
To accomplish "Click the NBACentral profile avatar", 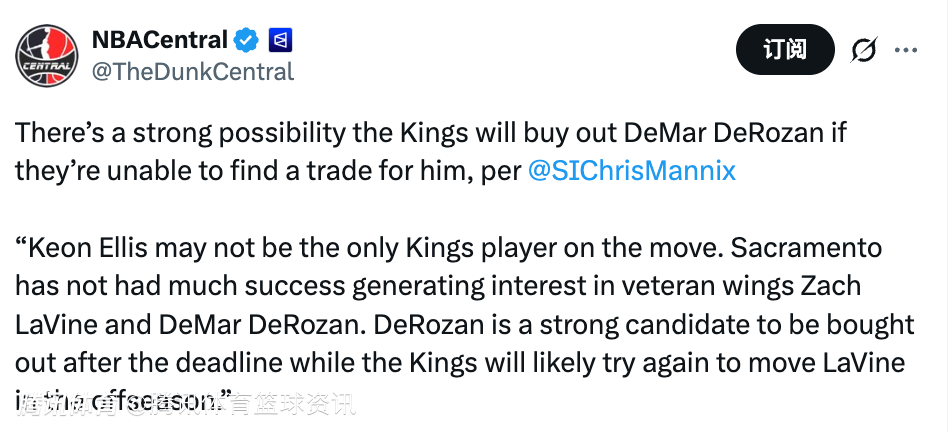I will (46, 56).
